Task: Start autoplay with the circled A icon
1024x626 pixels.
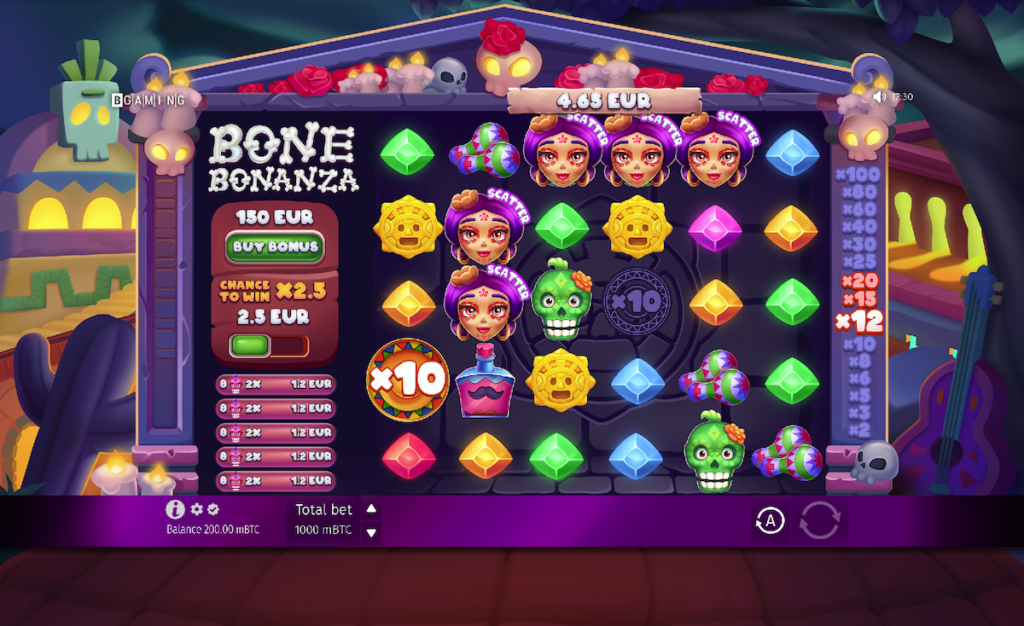Action: click(x=770, y=521)
